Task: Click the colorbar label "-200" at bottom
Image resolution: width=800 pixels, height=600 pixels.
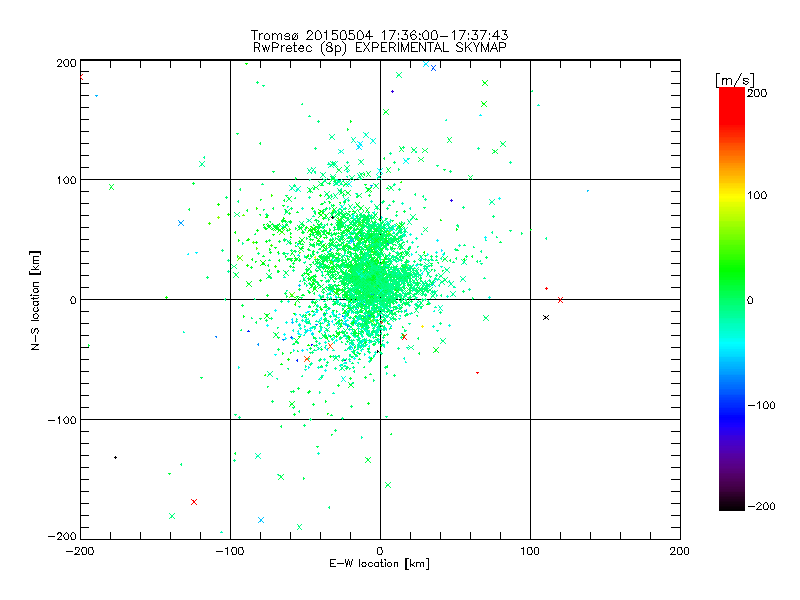Action: point(761,506)
